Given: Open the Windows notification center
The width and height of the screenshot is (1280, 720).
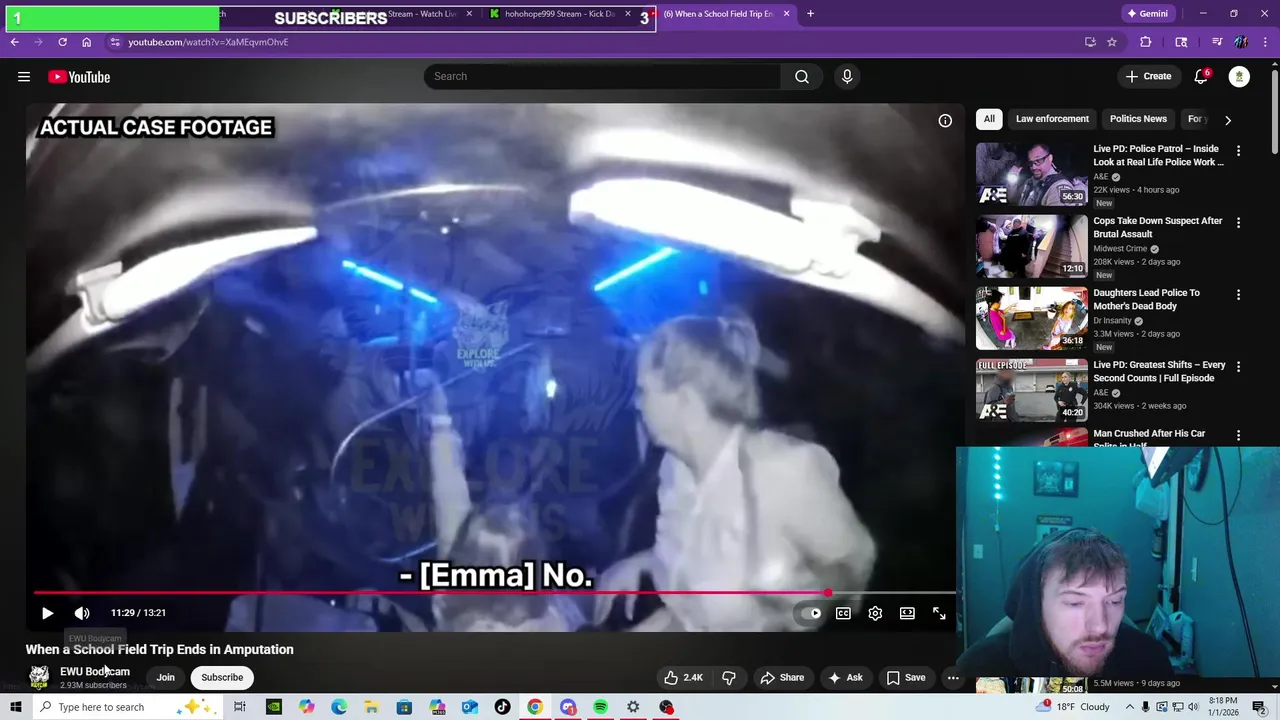Looking at the screenshot, I should (x=1259, y=707).
